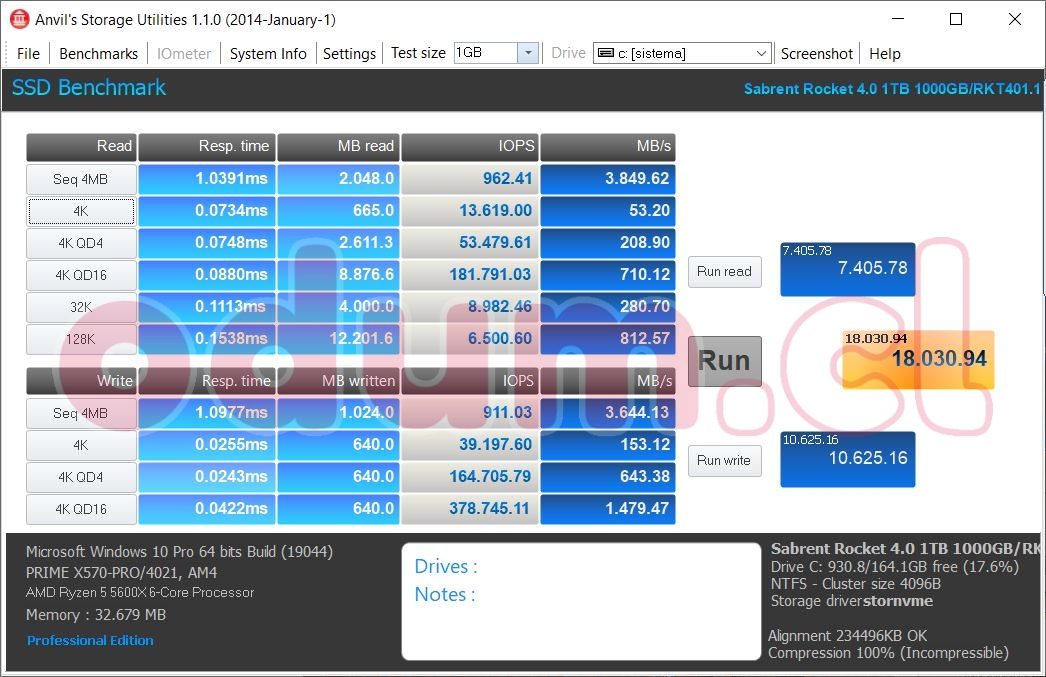Select the read 4K QD16 test button
1046x677 pixels.
(x=81, y=275)
